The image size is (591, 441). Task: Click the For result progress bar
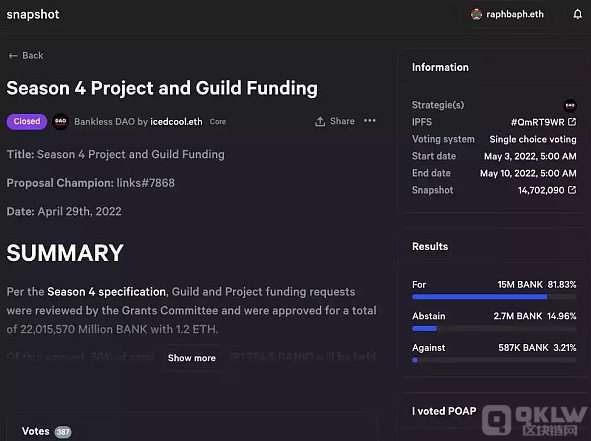(x=494, y=297)
